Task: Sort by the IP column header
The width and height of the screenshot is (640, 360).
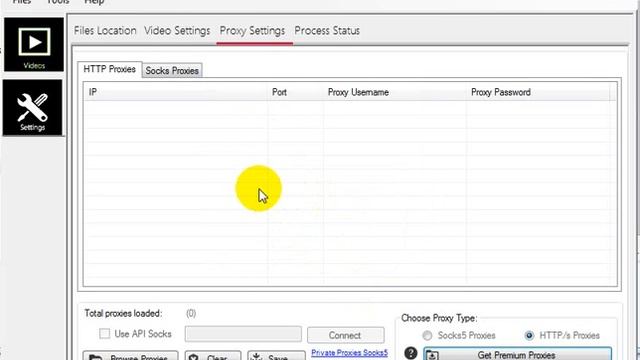Action: pos(176,92)
